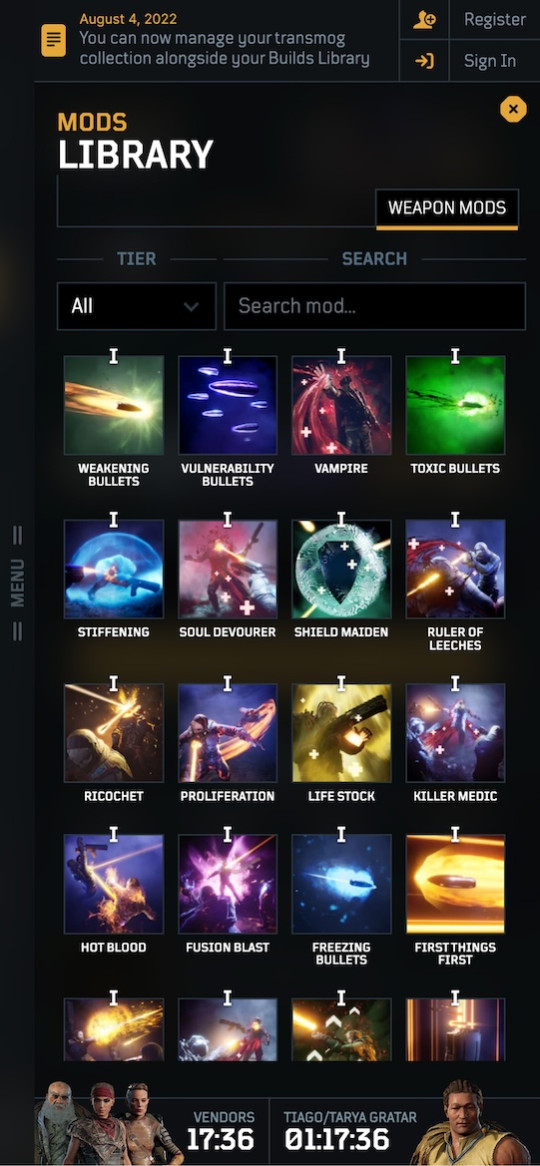Image resolution: width=540 pixels, height=1166 pixels.
Task: Pick the First Things First mod
Action: click(455, 884)
